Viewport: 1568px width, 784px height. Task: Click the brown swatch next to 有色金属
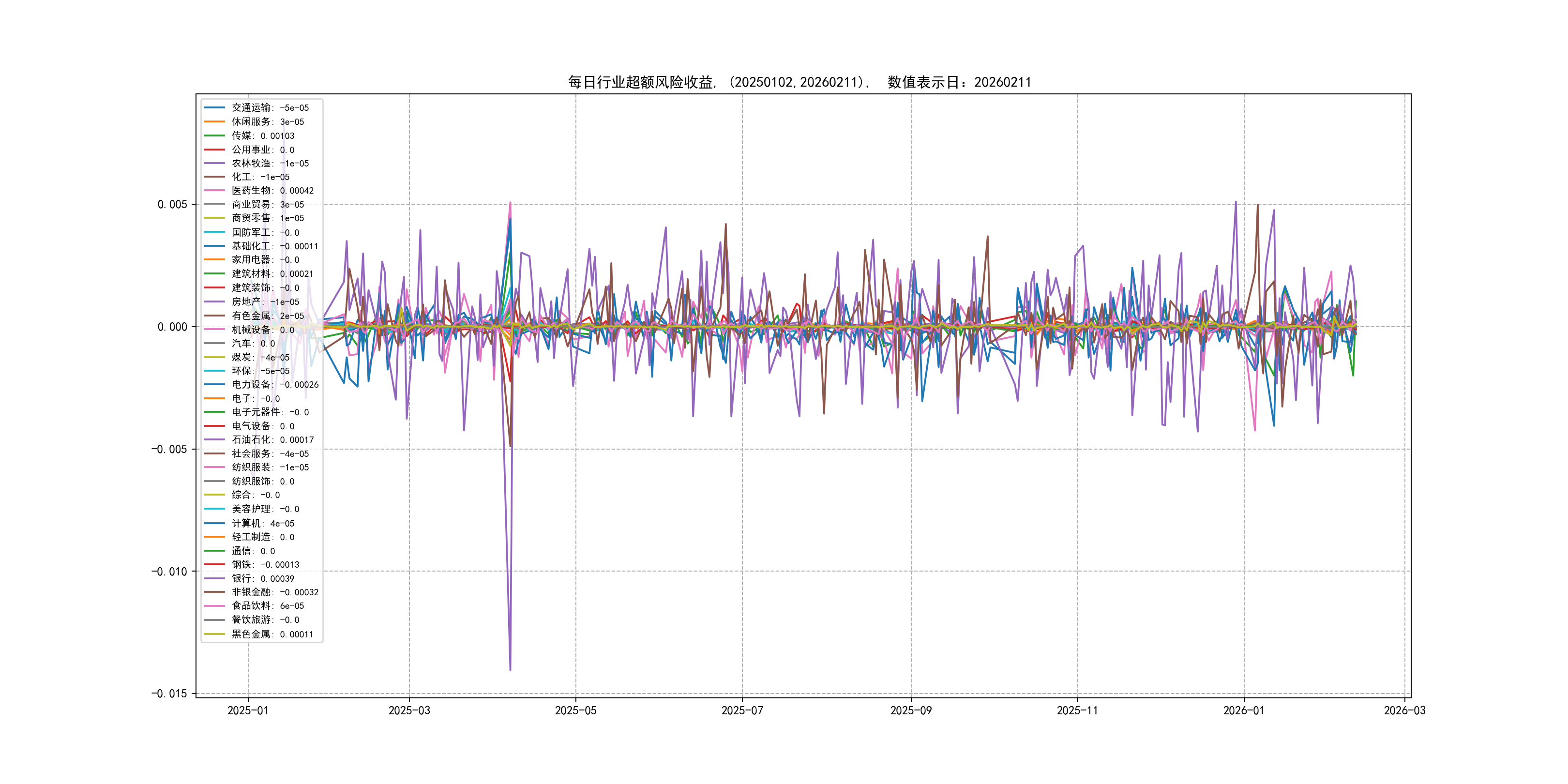point(214,316)
